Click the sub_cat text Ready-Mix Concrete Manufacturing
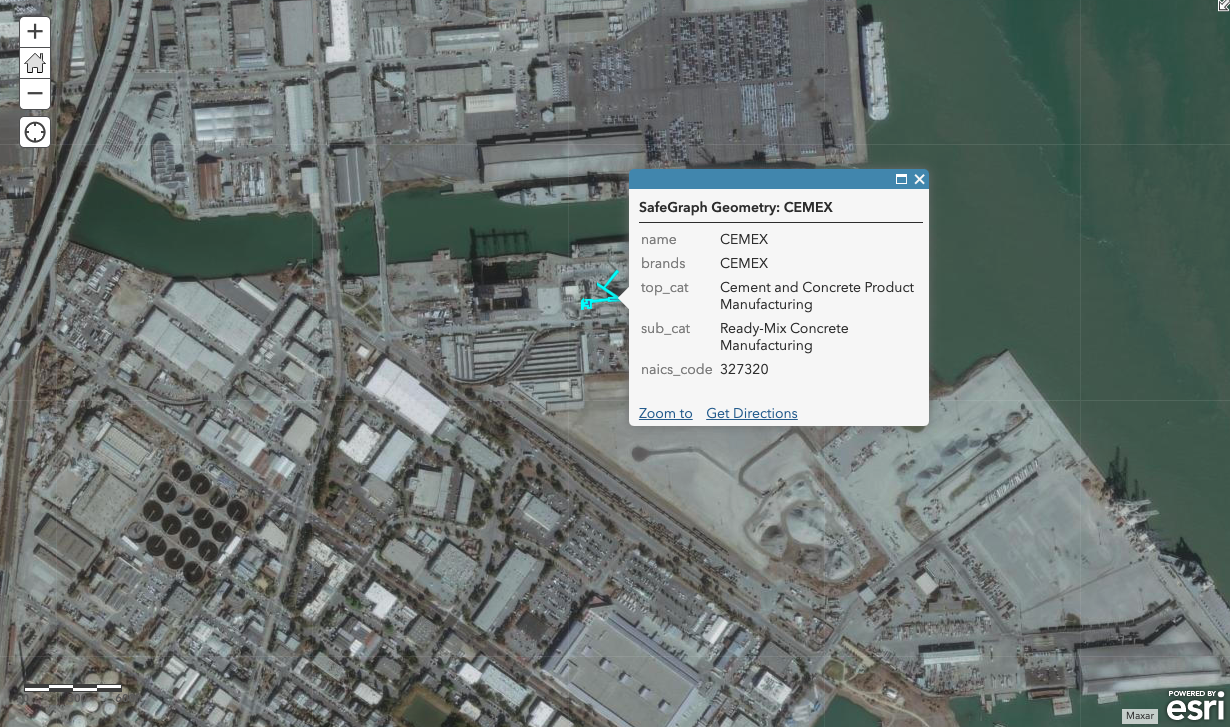Image resolution: width=1230 pixels, height=727 pixels. [784, 336]
